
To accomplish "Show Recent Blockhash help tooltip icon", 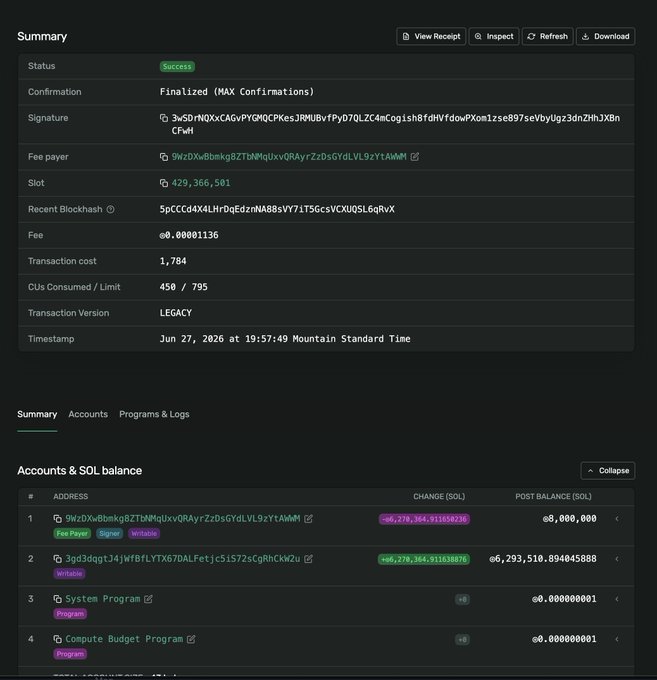I will pyautogui.click(x=111, y=209).
